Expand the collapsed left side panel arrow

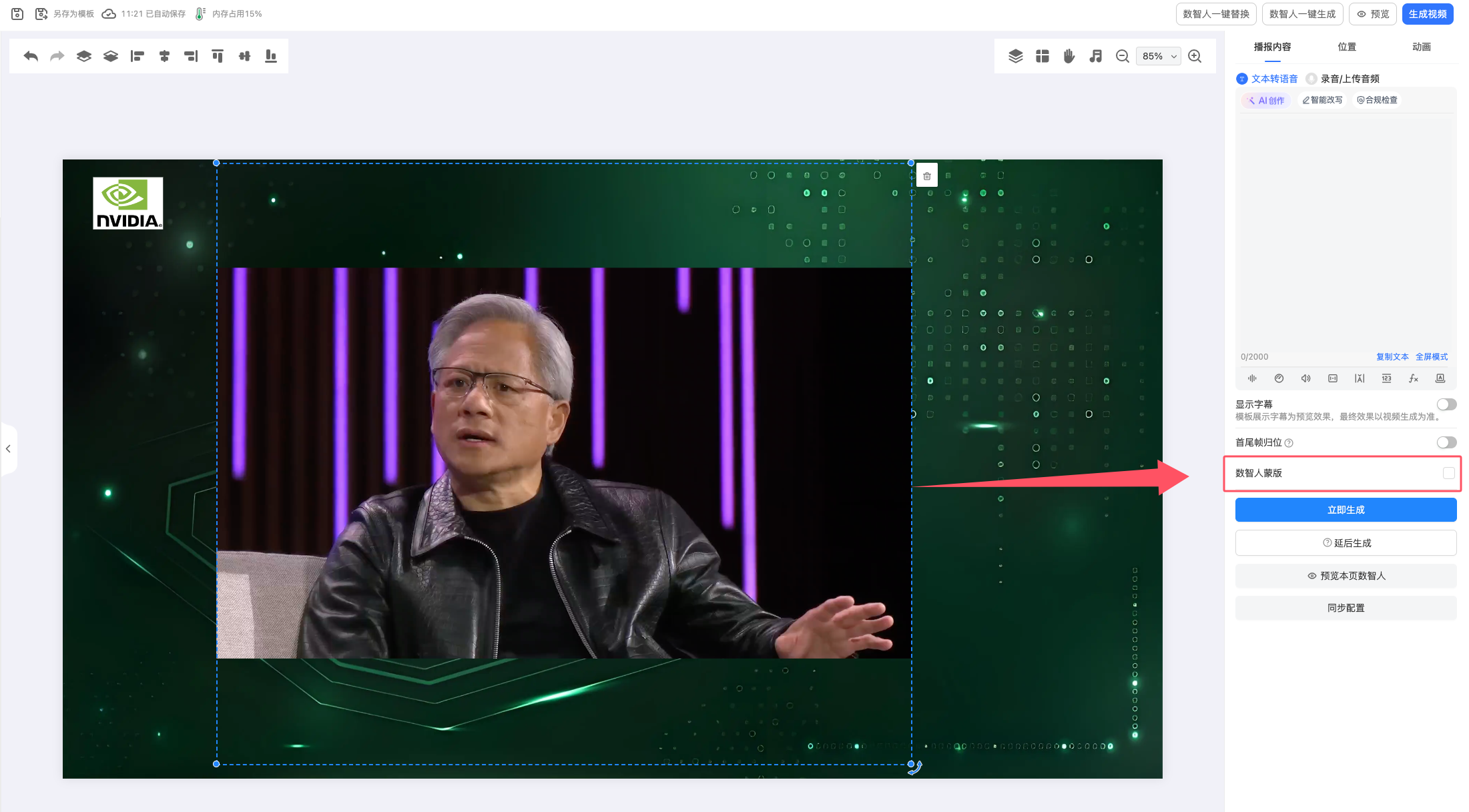click(8, 448)
